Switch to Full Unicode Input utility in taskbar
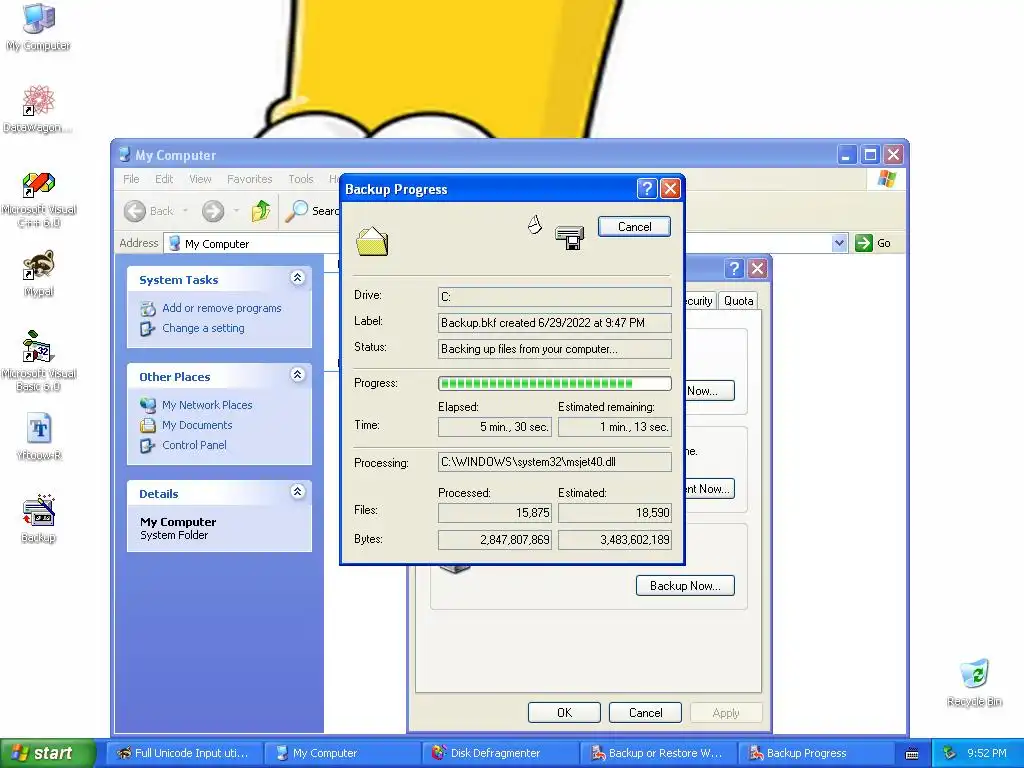Viewport: 1024px width, 768px height. 185,753
